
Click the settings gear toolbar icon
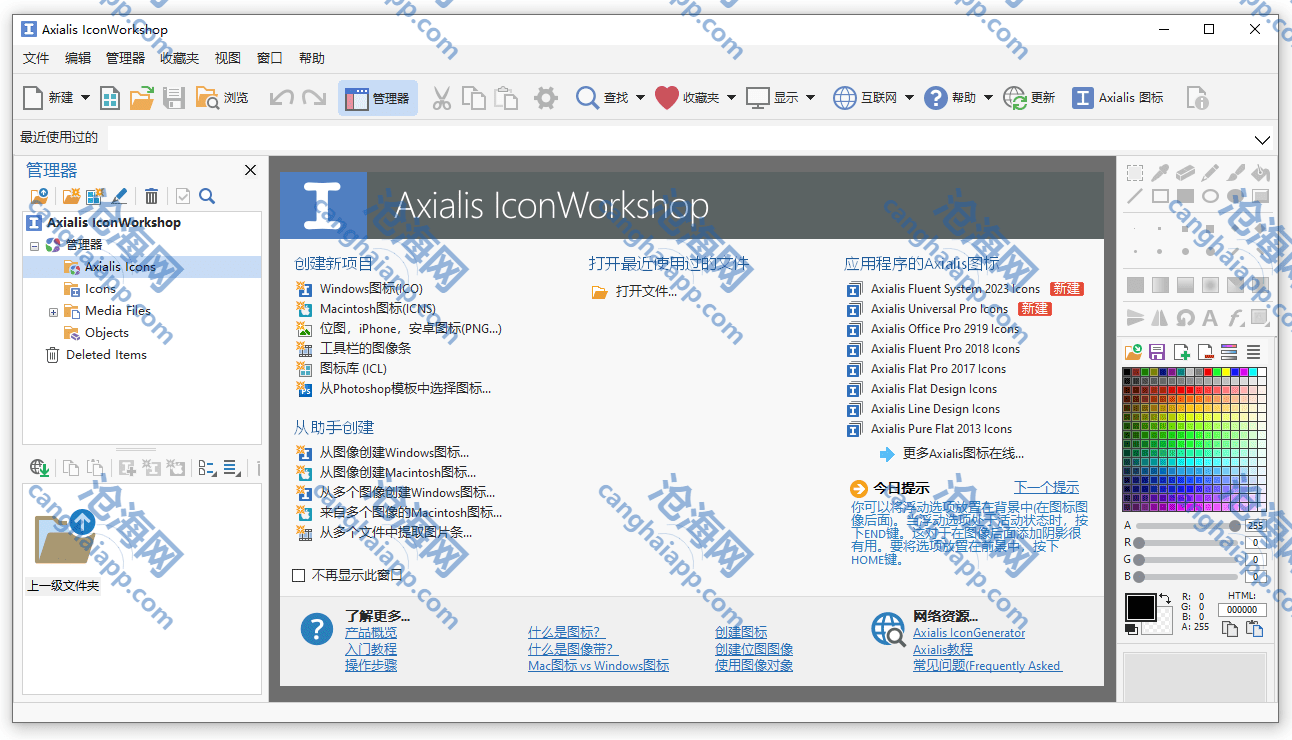point(545,98)
